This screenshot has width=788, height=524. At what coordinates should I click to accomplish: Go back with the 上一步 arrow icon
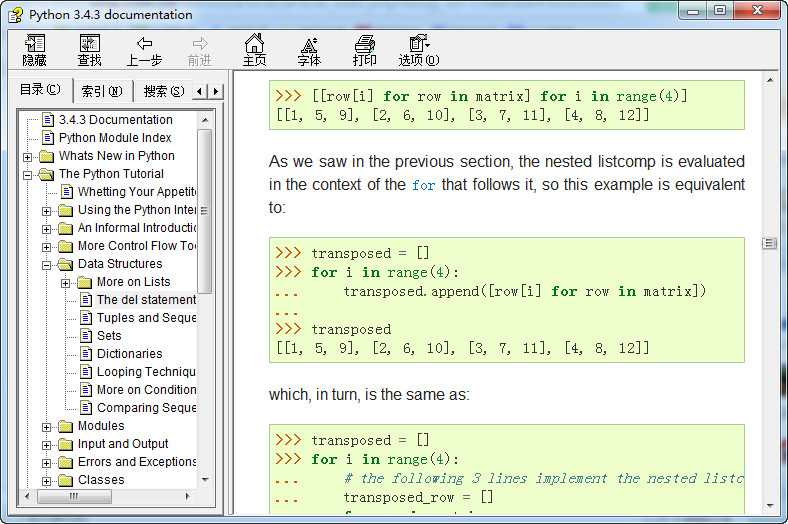coord(145,43)
